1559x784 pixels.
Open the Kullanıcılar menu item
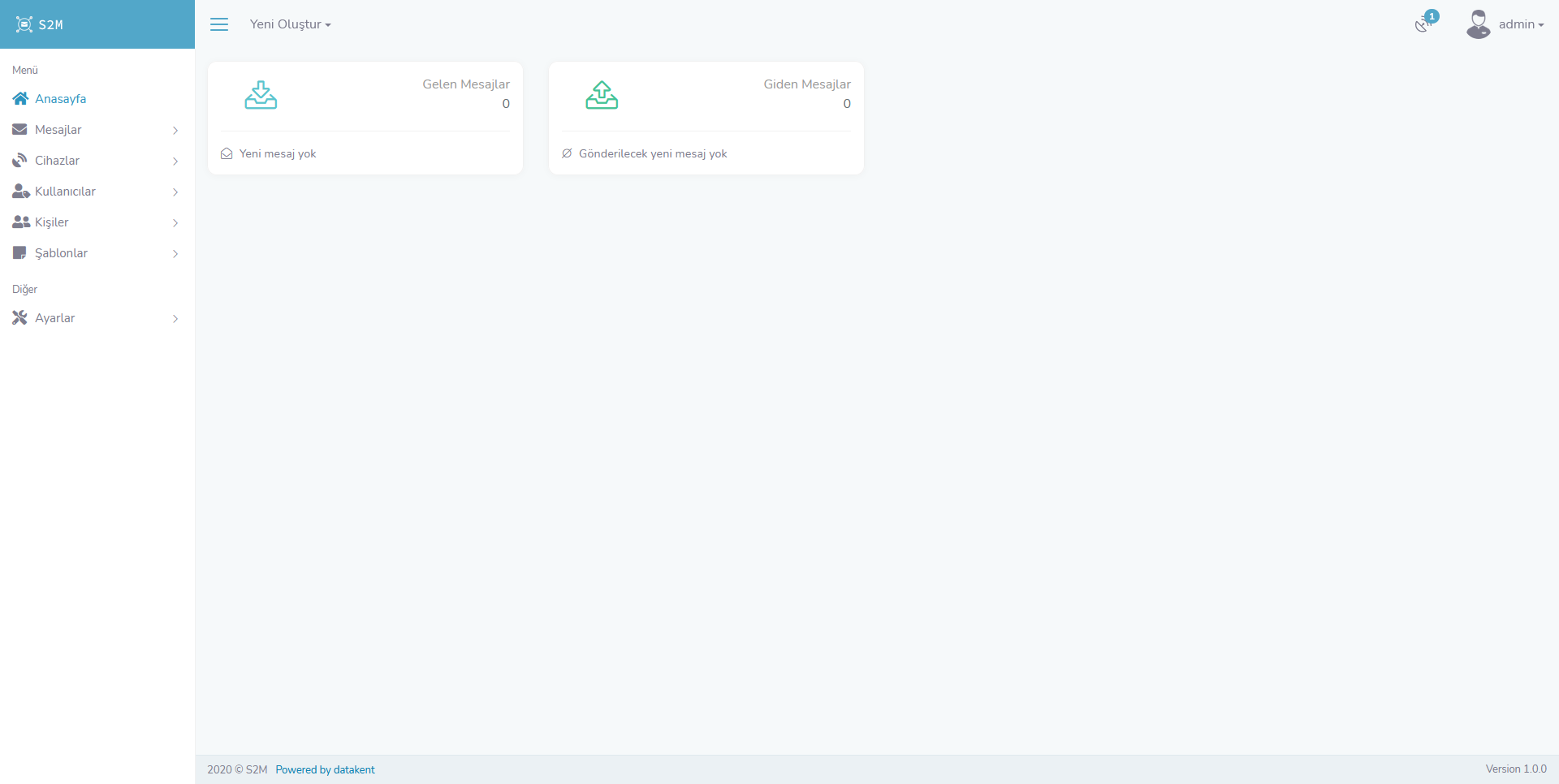point(65,192)
